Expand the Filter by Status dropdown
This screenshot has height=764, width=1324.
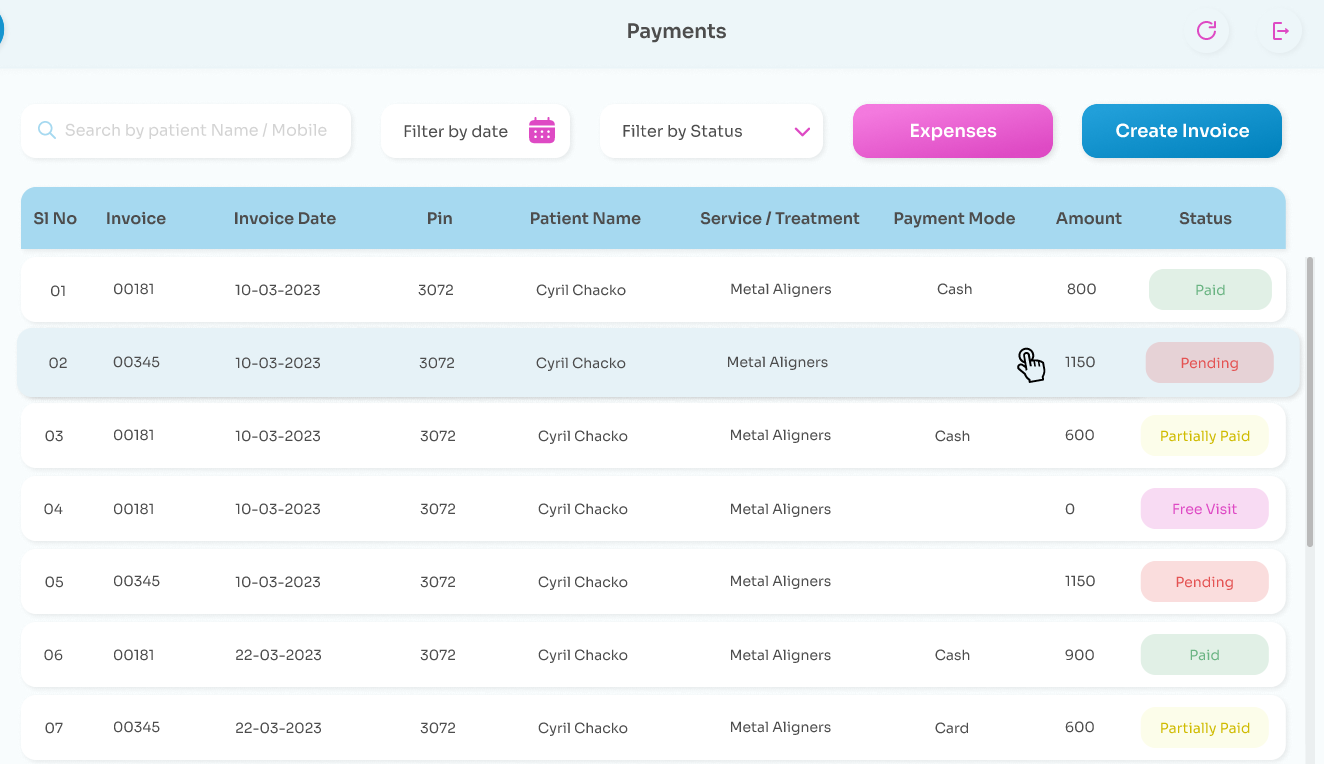(711, 131)
